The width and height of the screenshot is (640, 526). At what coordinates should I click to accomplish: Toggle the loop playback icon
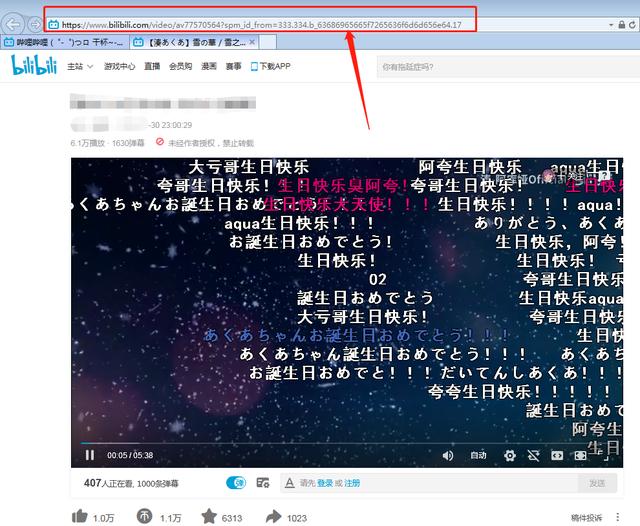click(533, 455)
